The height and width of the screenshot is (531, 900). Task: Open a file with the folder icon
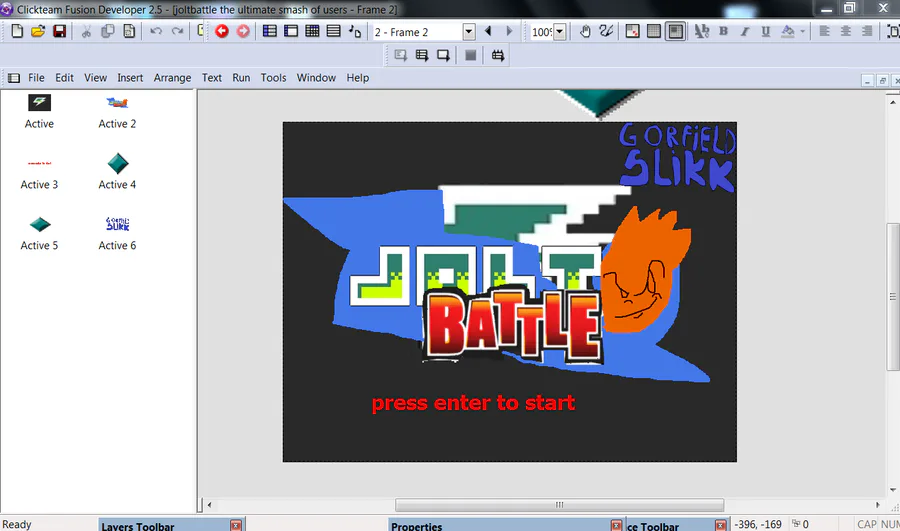(38, 31)
